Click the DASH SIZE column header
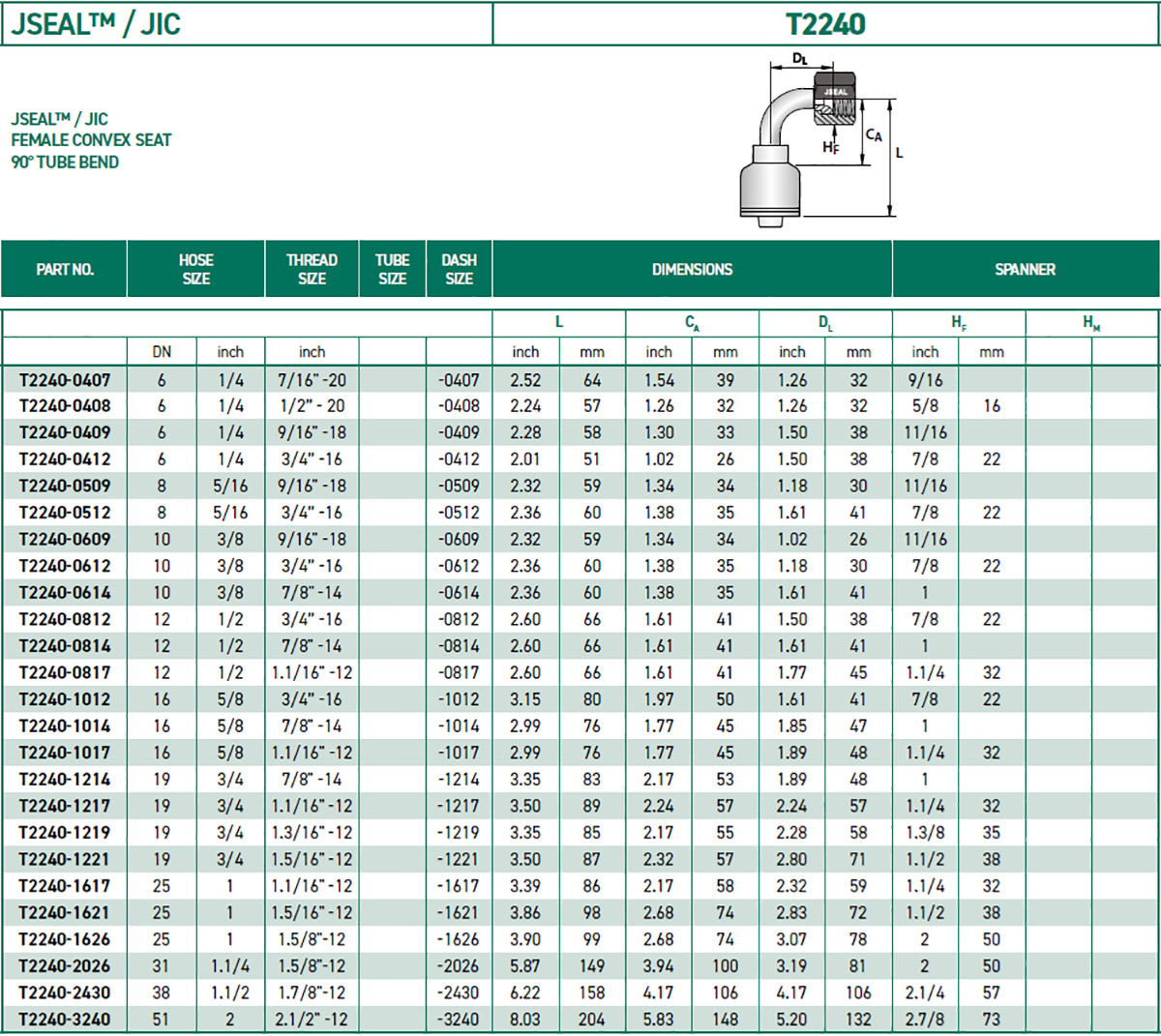Screen dimensions: 1161x1036 (x=459, y=269)
